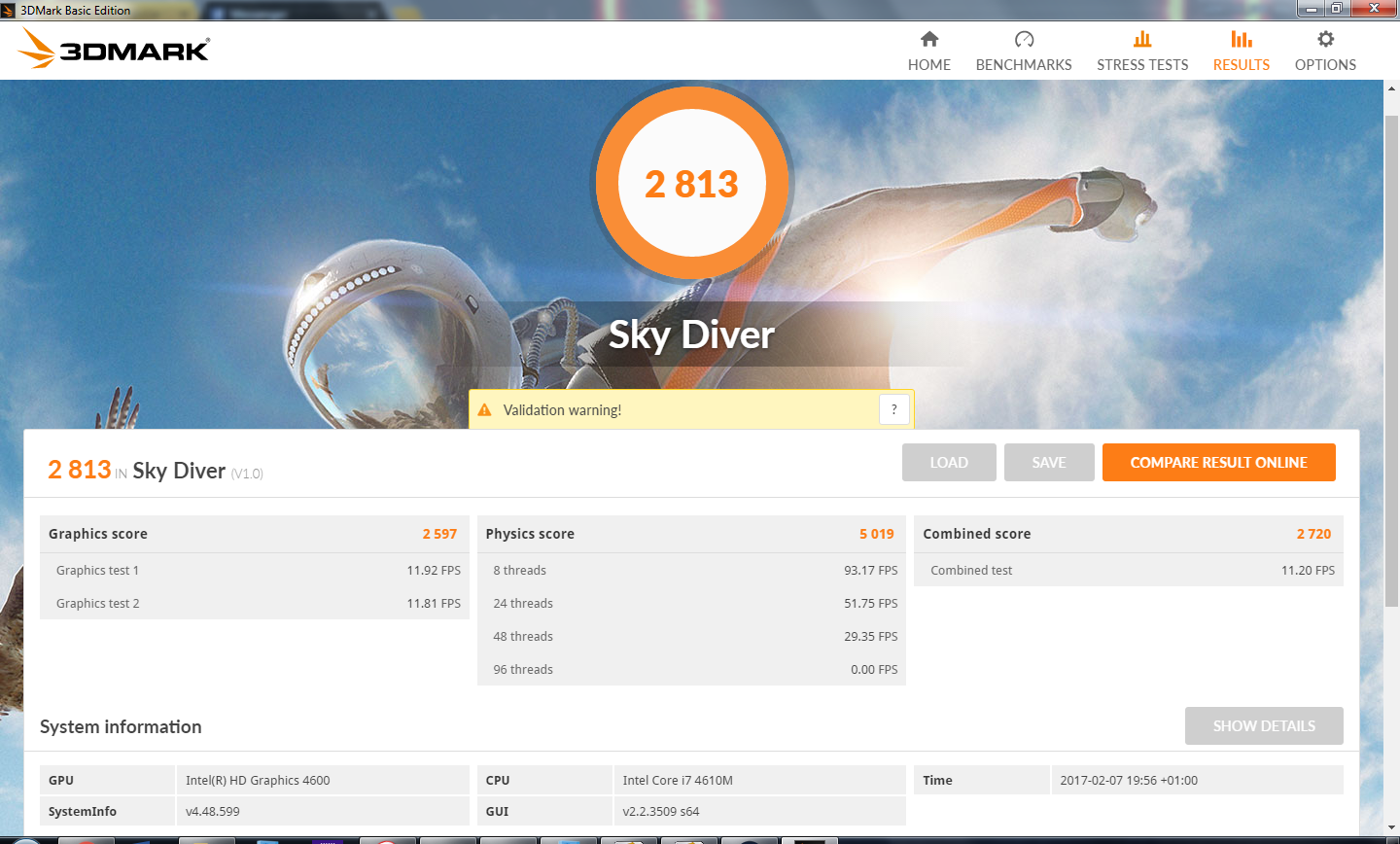Select the 48 threads row label

click(x=523, y=637)
